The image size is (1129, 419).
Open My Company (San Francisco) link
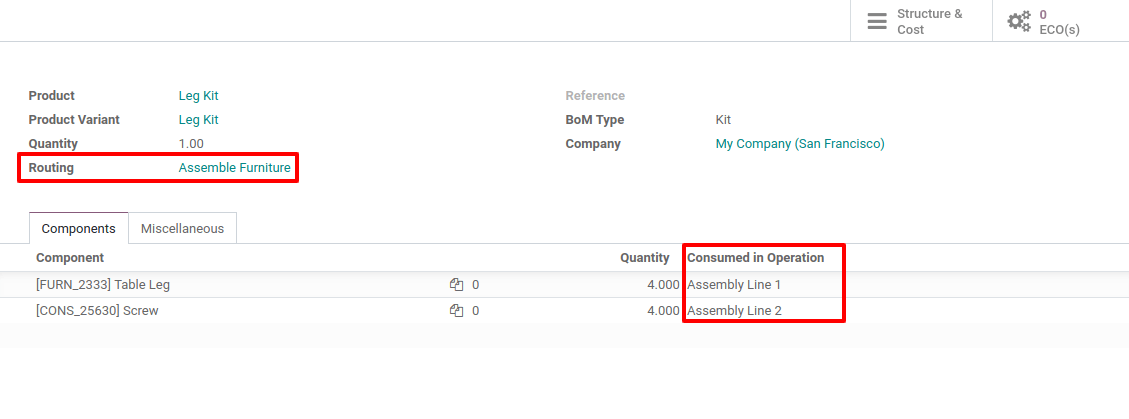point(800,144)
